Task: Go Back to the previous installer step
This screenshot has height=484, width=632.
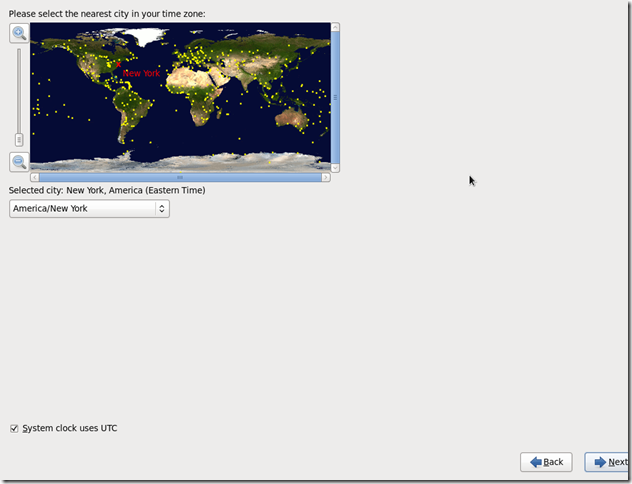Action: coord(546,462)
